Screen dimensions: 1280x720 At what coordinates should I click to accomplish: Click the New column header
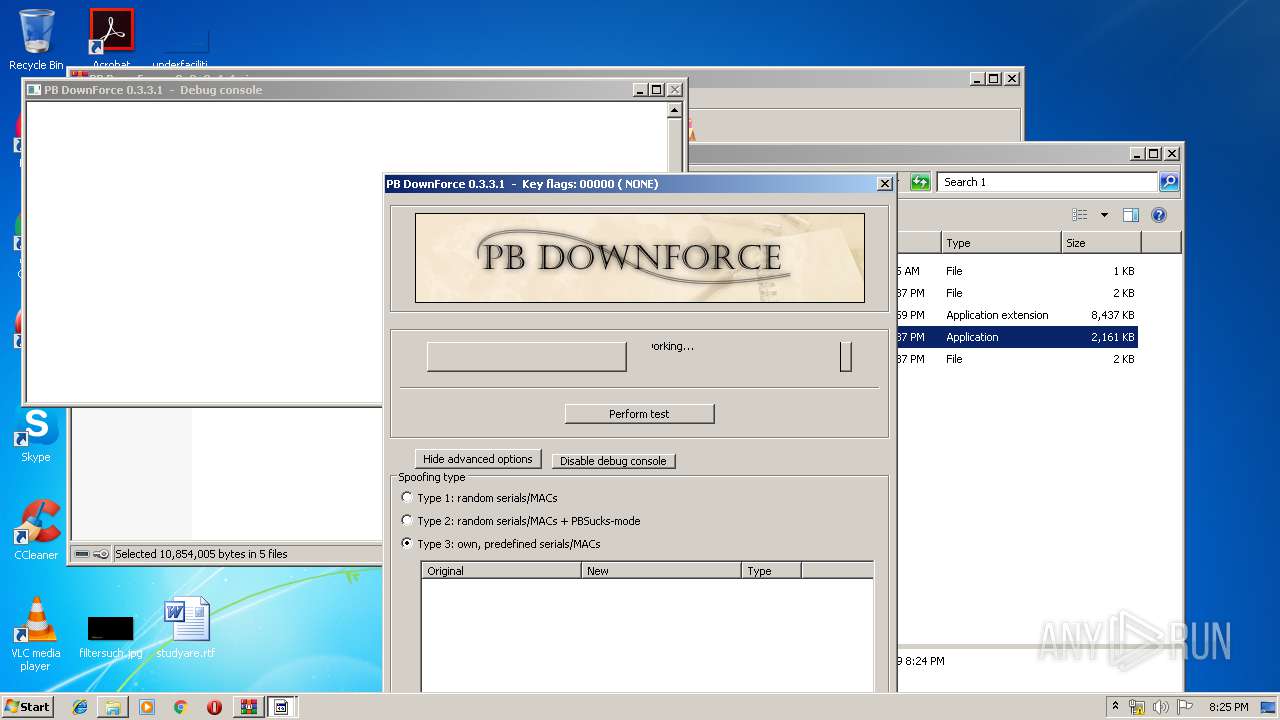coord(661,571)
